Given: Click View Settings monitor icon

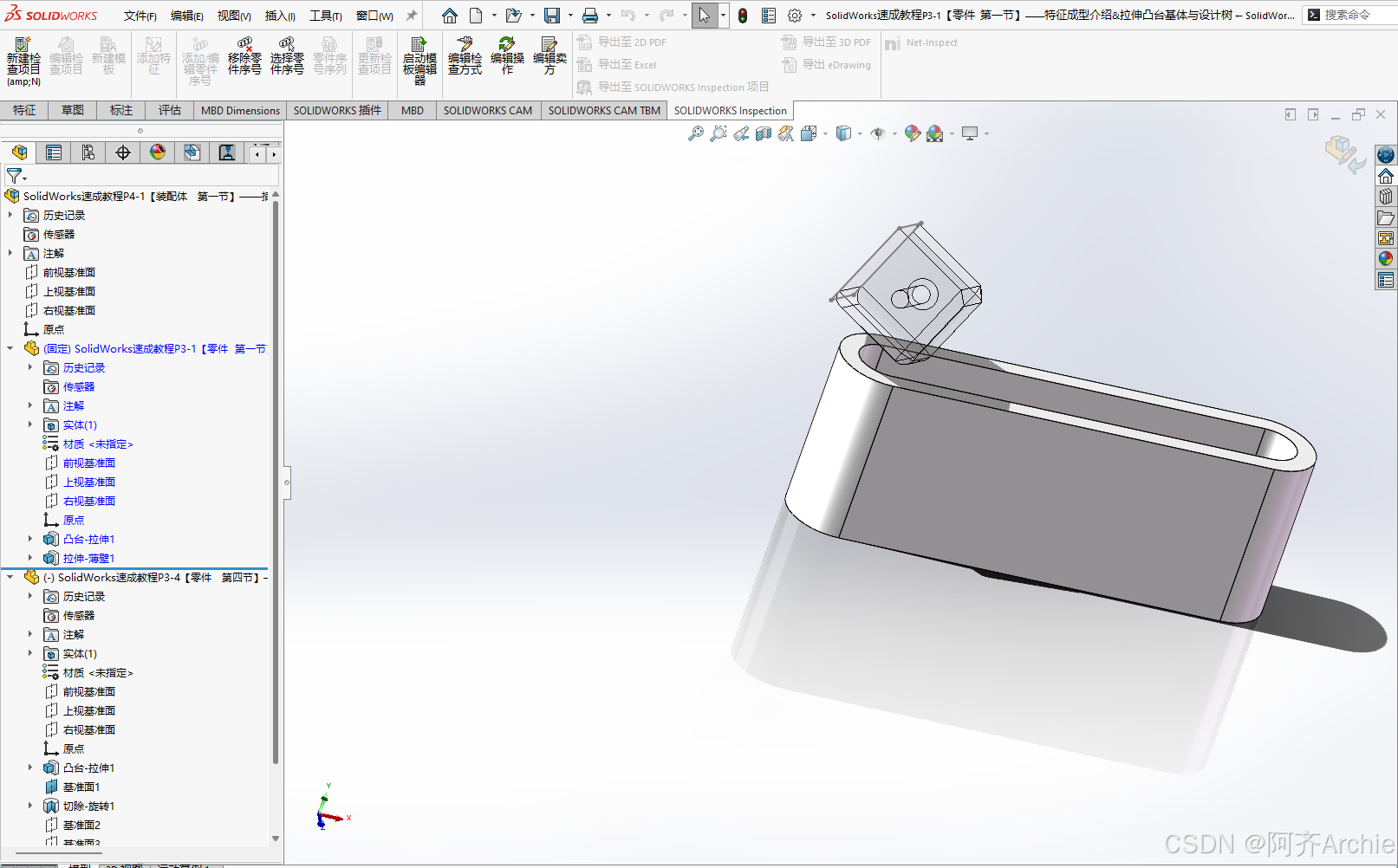Looking at the screenshot, I should 970,133.
